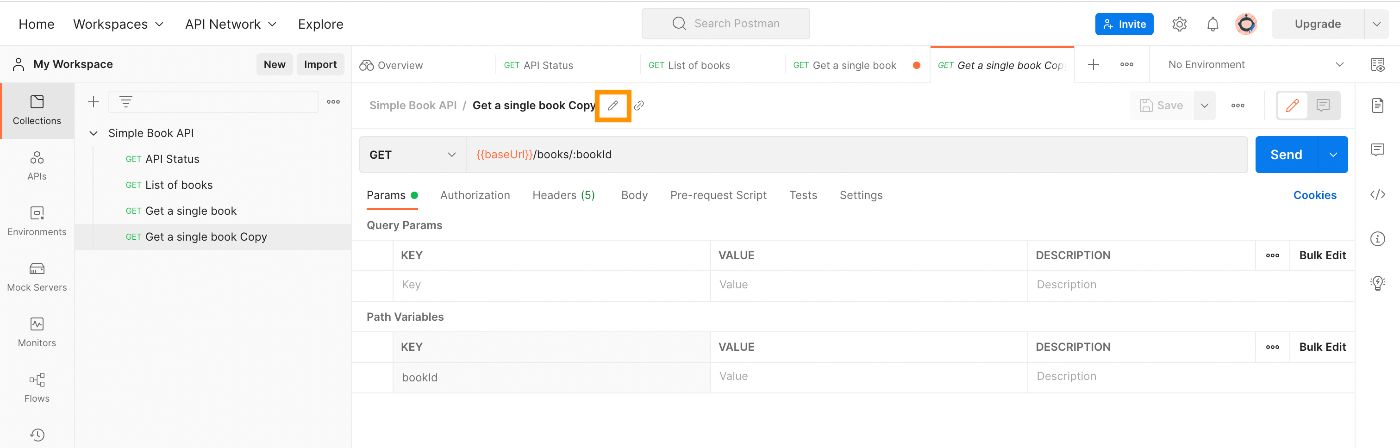This screenshot has width=1400, height=448.
Task: Switch to comment mode toggle
Action: click(x=1323, y=105)
